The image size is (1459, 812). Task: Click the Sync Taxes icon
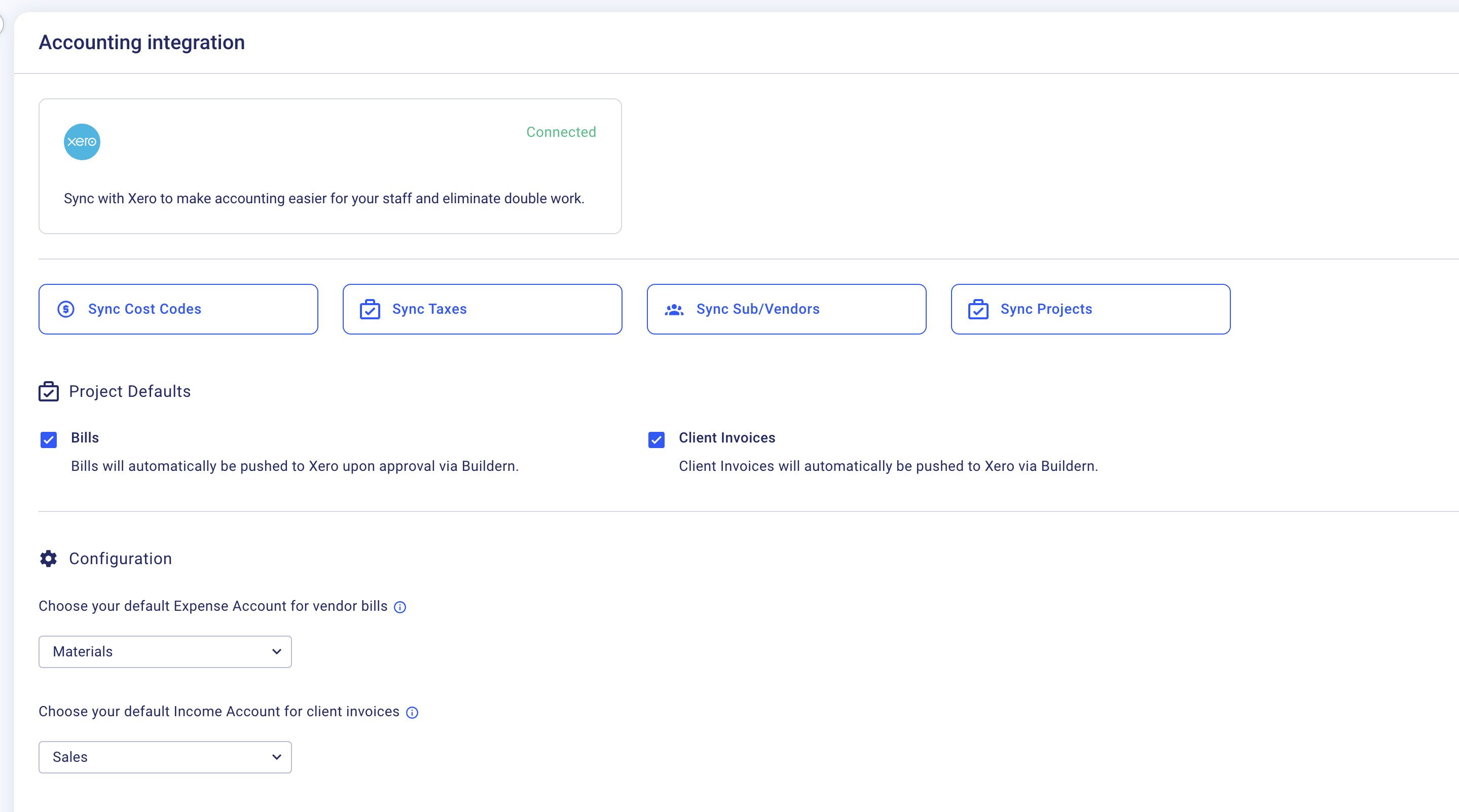[370, 309]
